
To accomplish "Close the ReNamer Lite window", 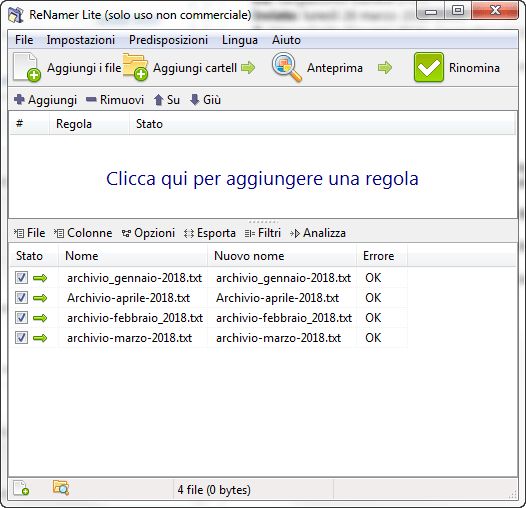I will tap(495, 11).
